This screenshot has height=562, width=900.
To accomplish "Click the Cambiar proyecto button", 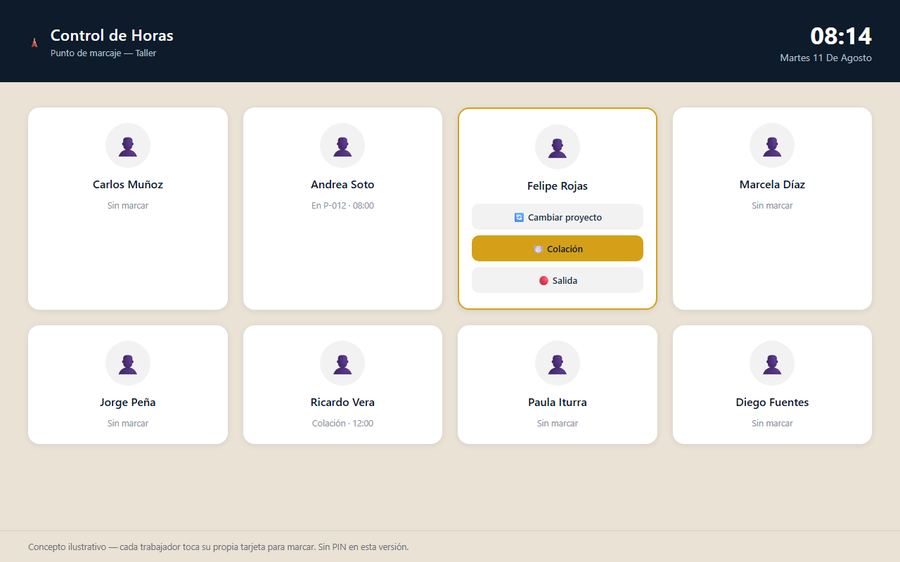I will click(557, 217).
